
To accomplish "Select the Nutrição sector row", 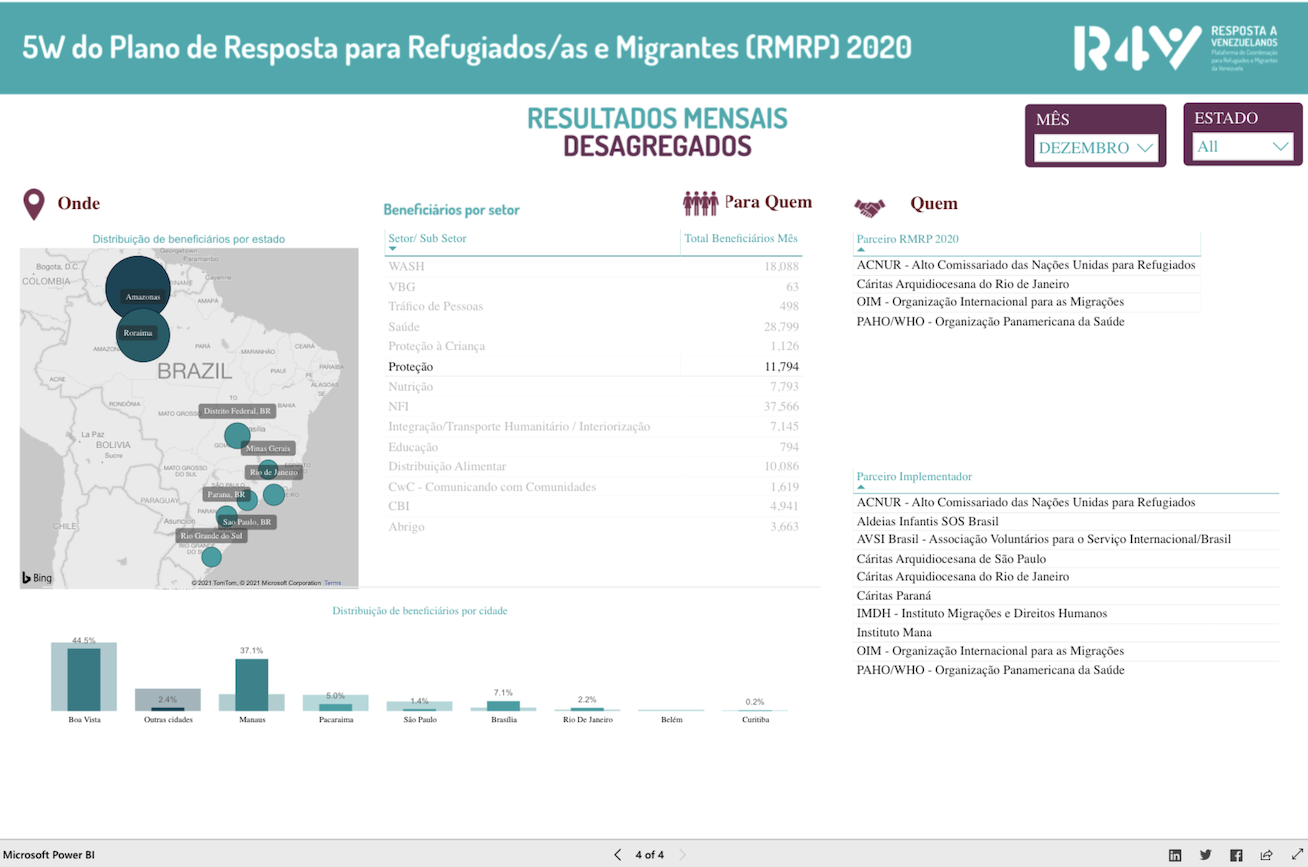I will click(x=593, y=387).
